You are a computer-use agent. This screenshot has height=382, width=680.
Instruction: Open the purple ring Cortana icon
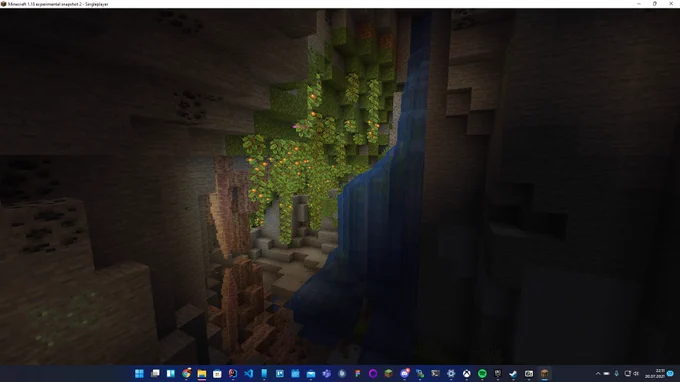click(x=373, y=373)
